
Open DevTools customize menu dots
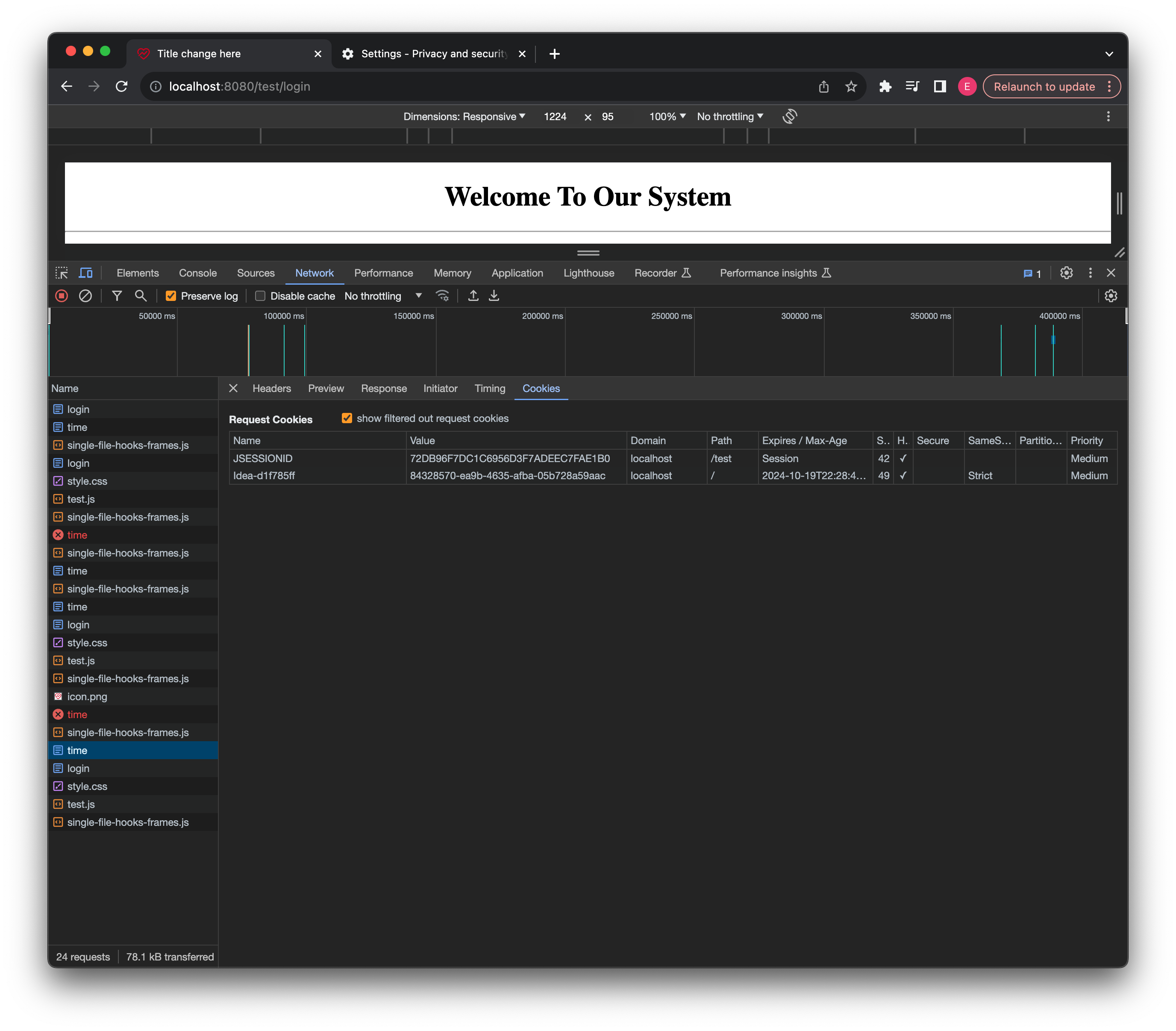pyautogui.click(x=1090, y=273)
